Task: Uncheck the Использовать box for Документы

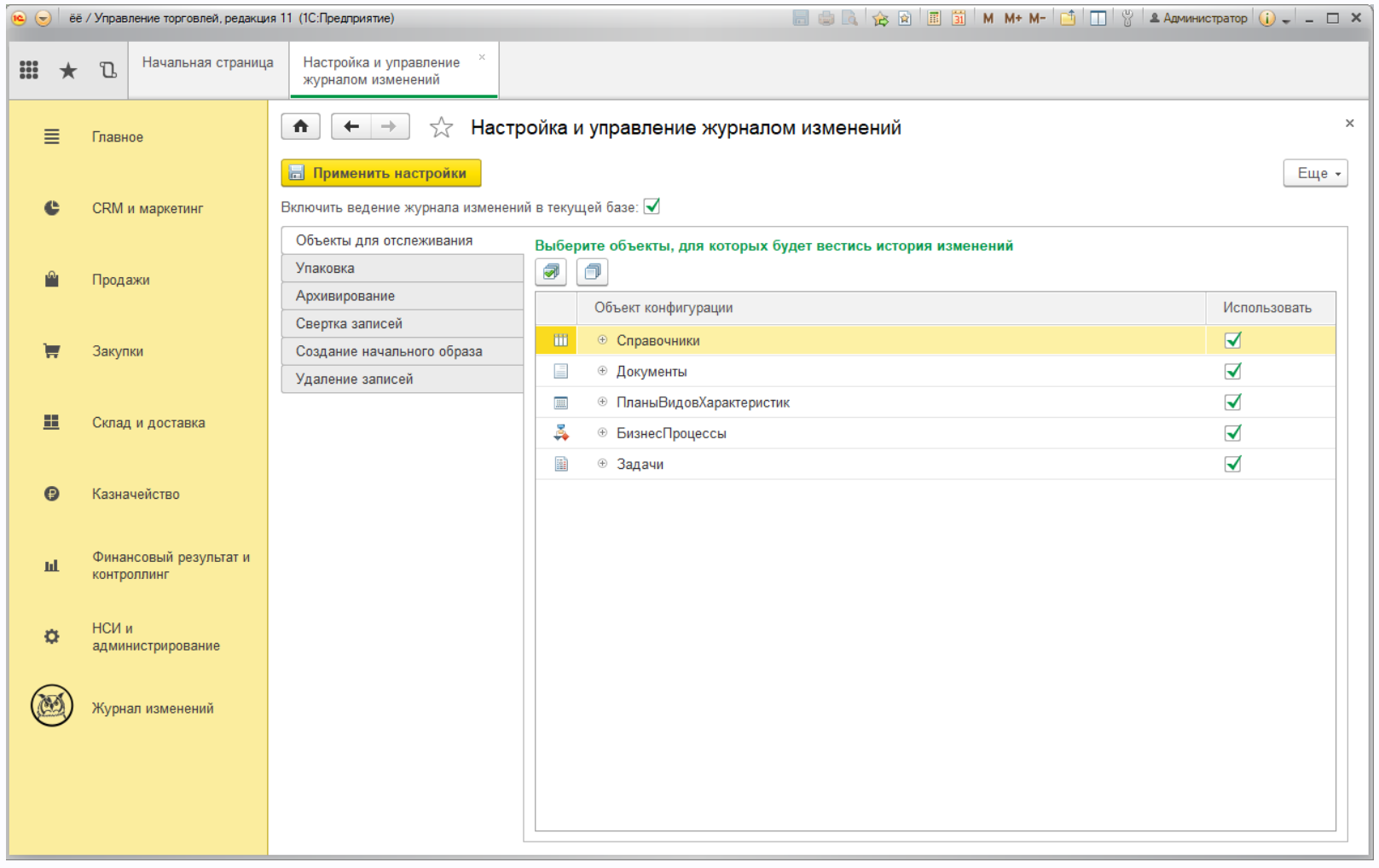Action: click(1232, 371)
